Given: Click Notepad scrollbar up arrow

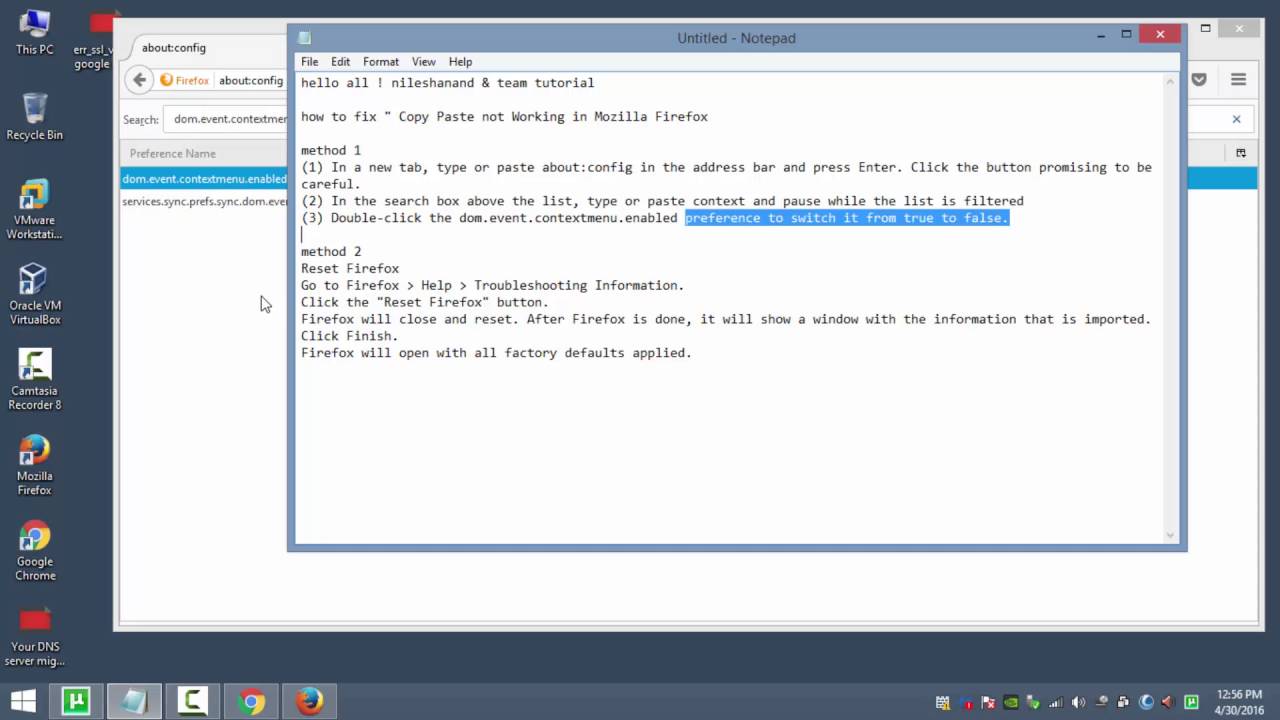Looking at the screenshot, I should (x=1170, y=82).
